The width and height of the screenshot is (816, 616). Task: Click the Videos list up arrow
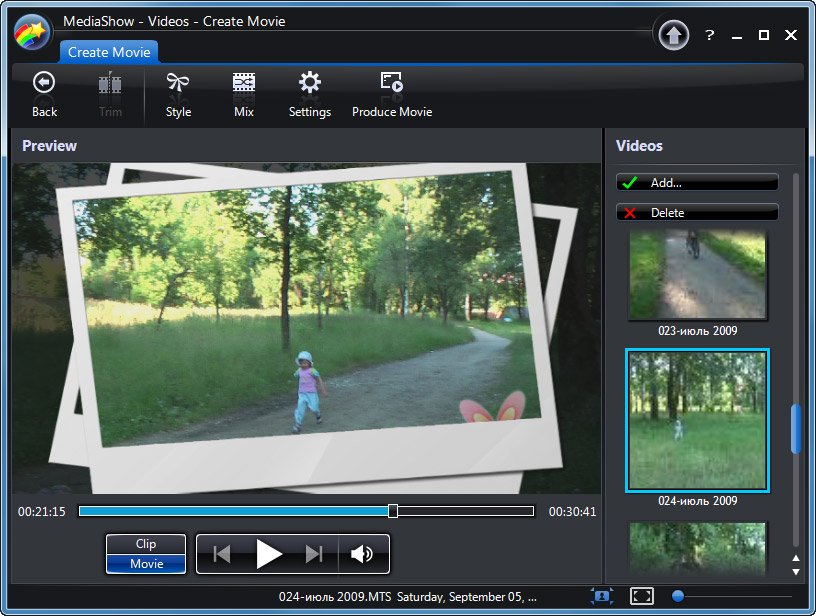(796, 558)
